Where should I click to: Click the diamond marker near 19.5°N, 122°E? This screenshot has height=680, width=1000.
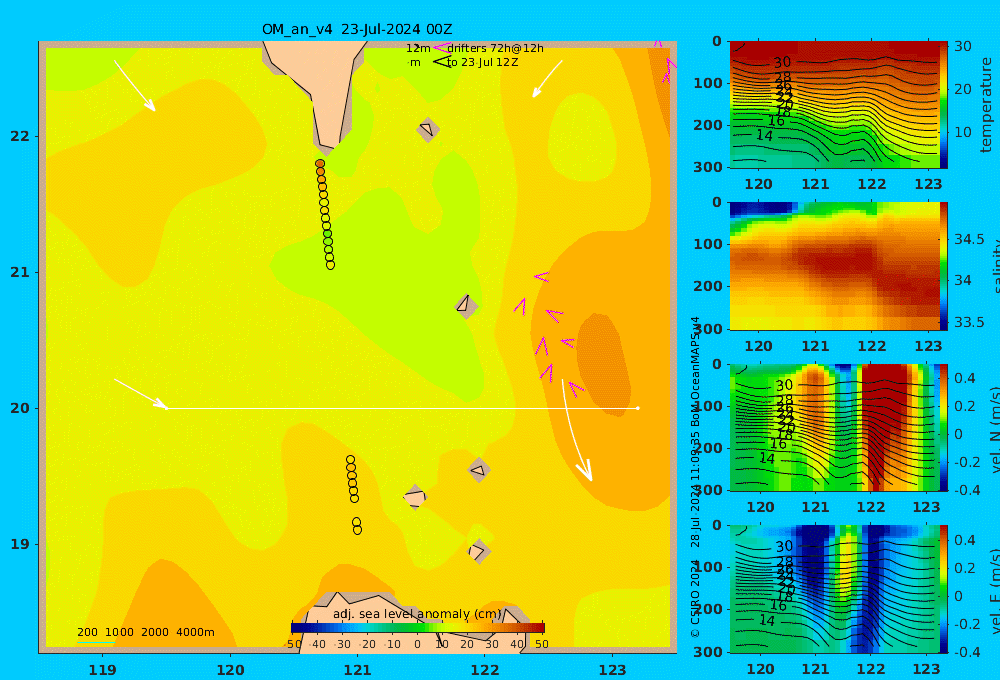tap(479, 470)
